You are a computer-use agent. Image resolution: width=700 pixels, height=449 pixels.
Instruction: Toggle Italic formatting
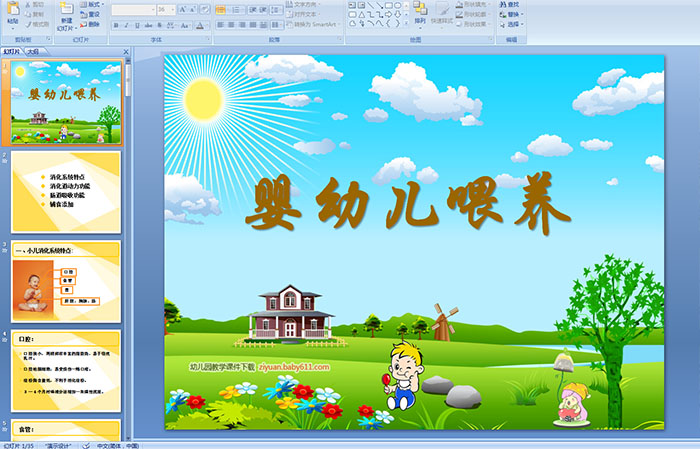126,25
